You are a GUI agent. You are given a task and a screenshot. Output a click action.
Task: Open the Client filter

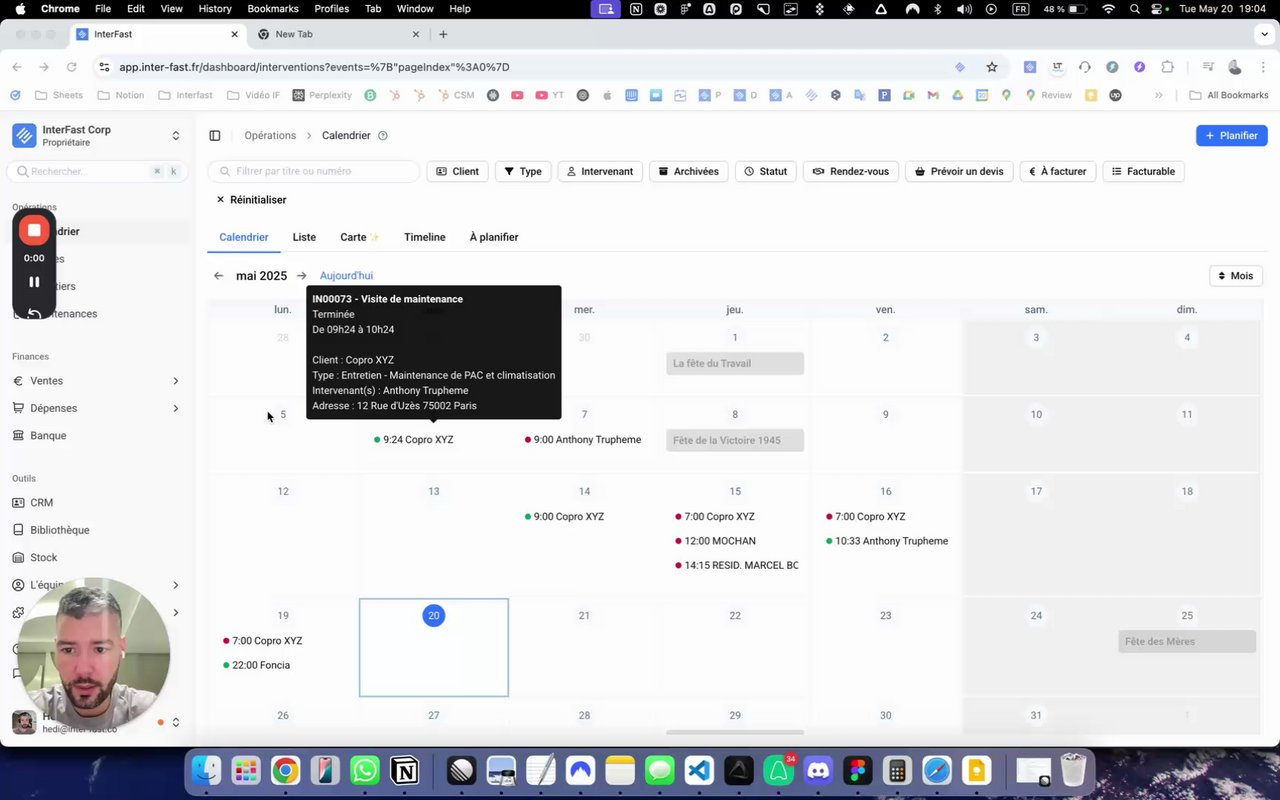pos(457,171)
